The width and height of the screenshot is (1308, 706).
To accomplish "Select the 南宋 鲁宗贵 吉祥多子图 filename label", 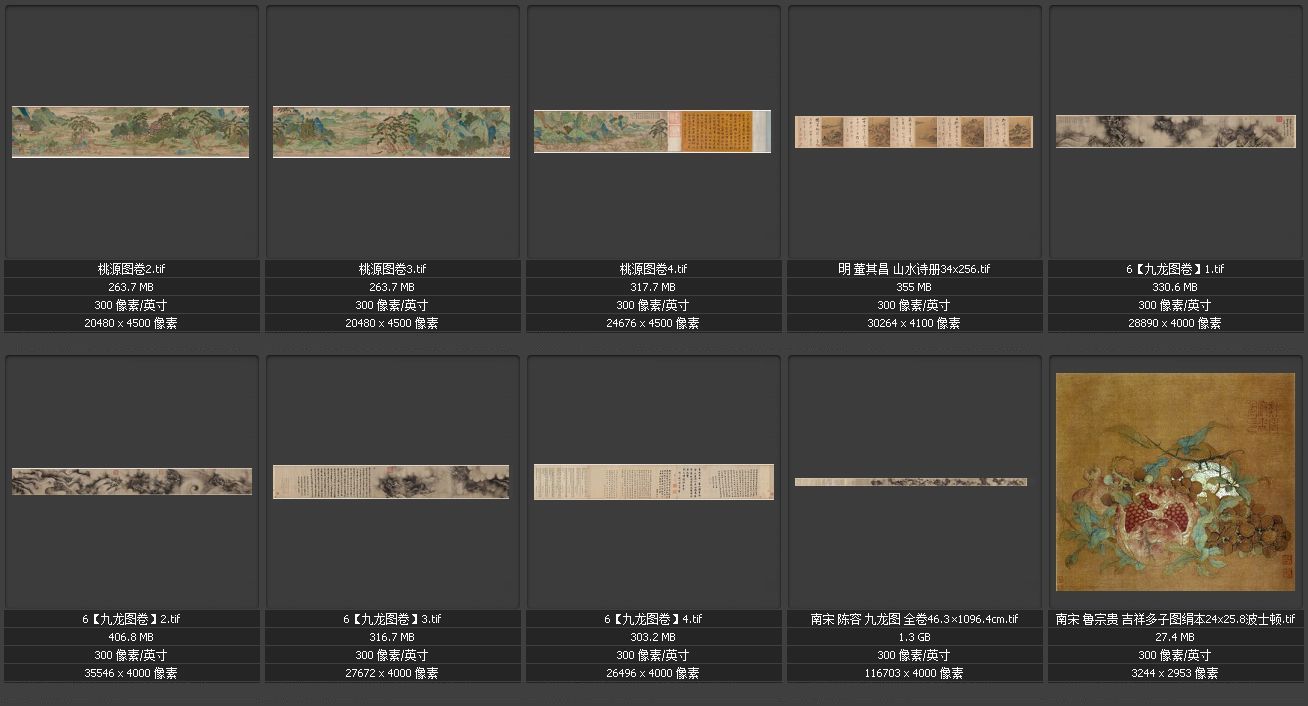I will (1175, 619).
